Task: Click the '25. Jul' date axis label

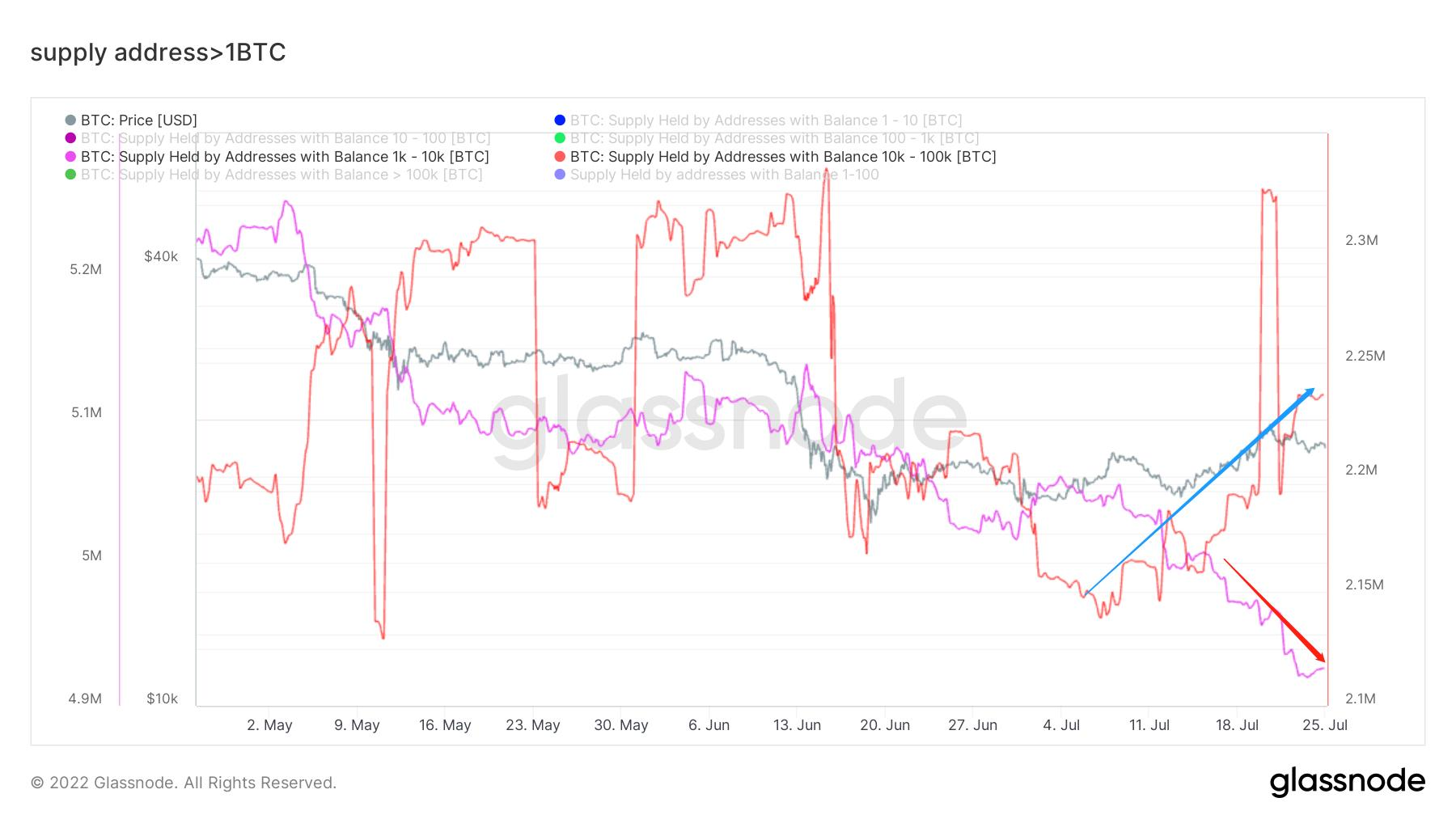Action: [x=1325, y=725]
